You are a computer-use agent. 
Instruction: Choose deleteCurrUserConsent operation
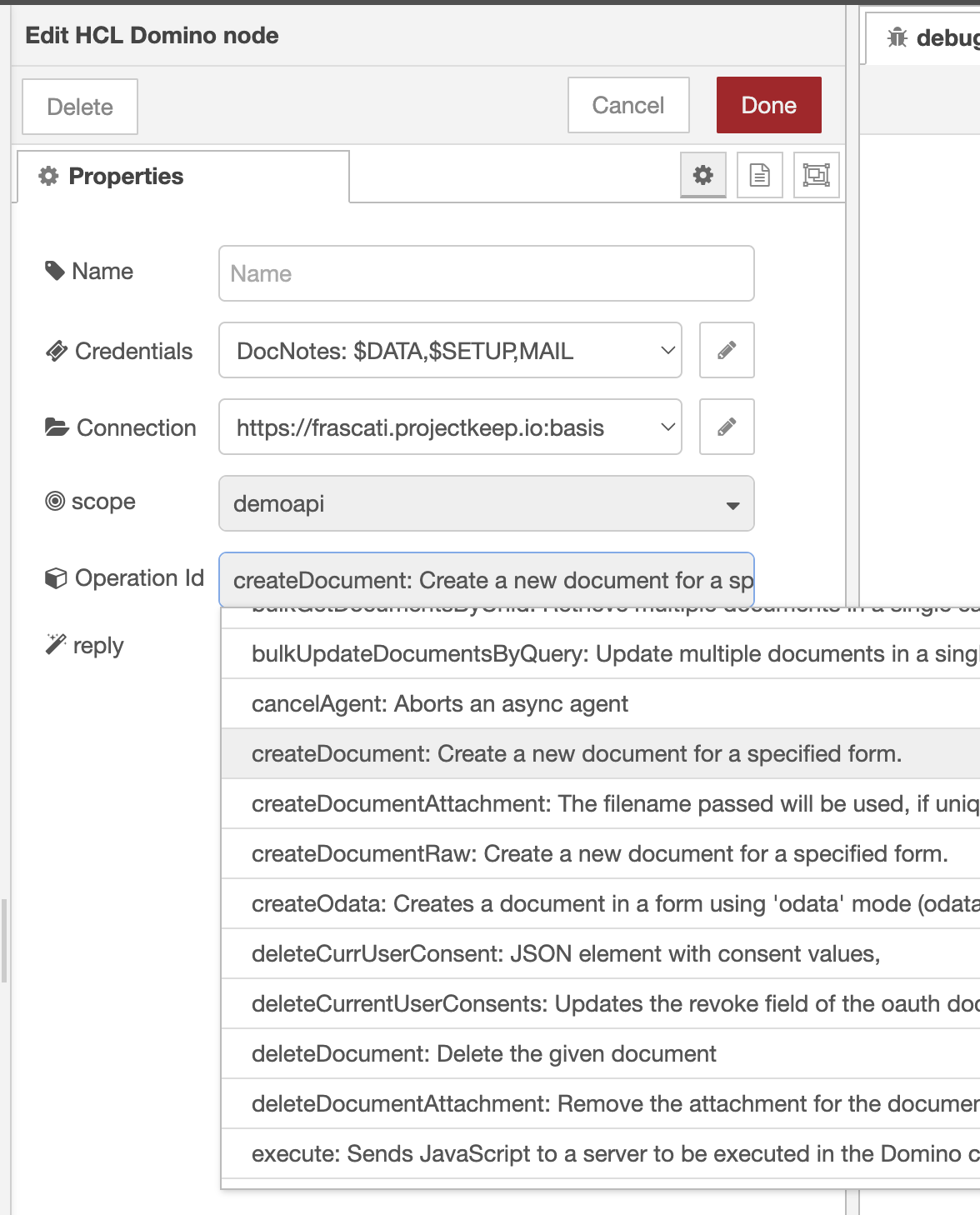pos(601,954)
